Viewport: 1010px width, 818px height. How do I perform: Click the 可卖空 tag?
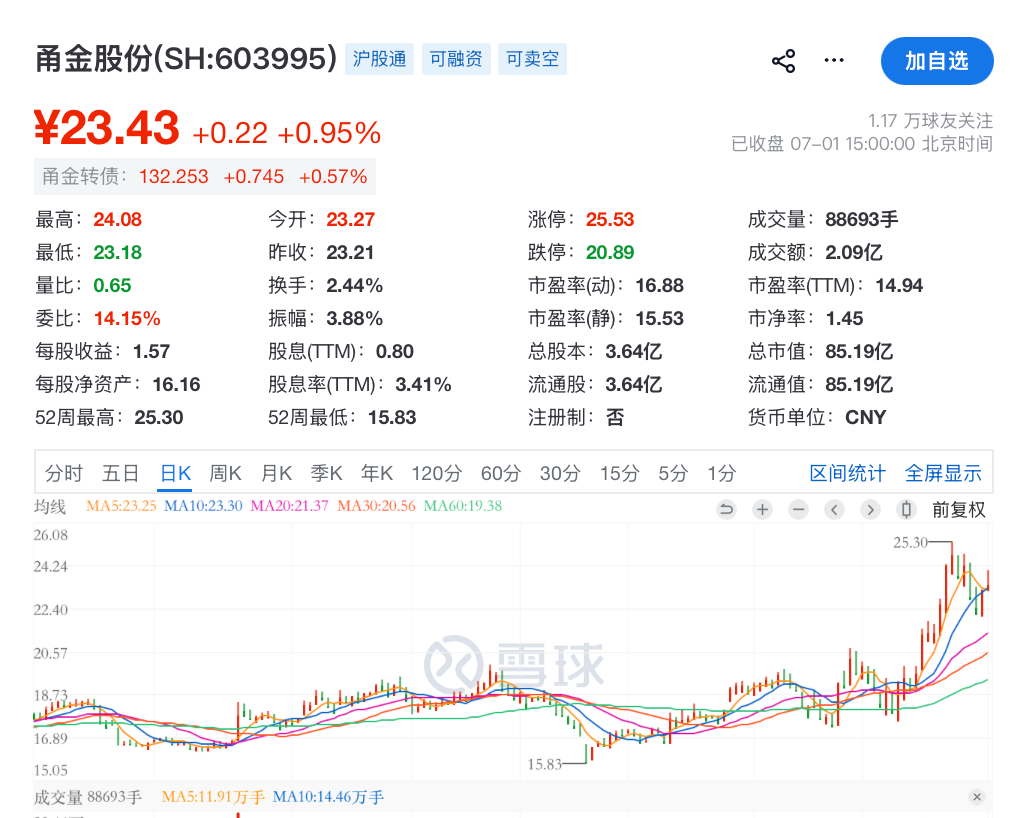click(532, 59)
